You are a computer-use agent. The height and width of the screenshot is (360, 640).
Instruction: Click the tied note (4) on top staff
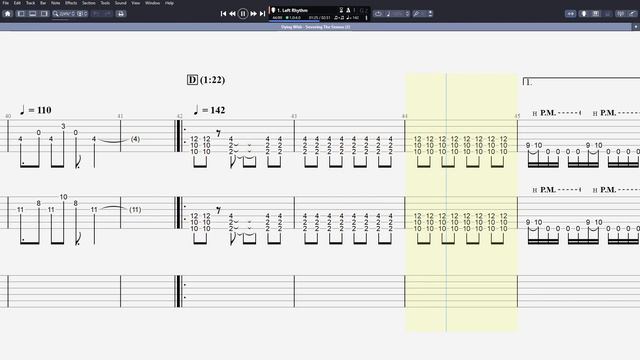click(135, 139)
